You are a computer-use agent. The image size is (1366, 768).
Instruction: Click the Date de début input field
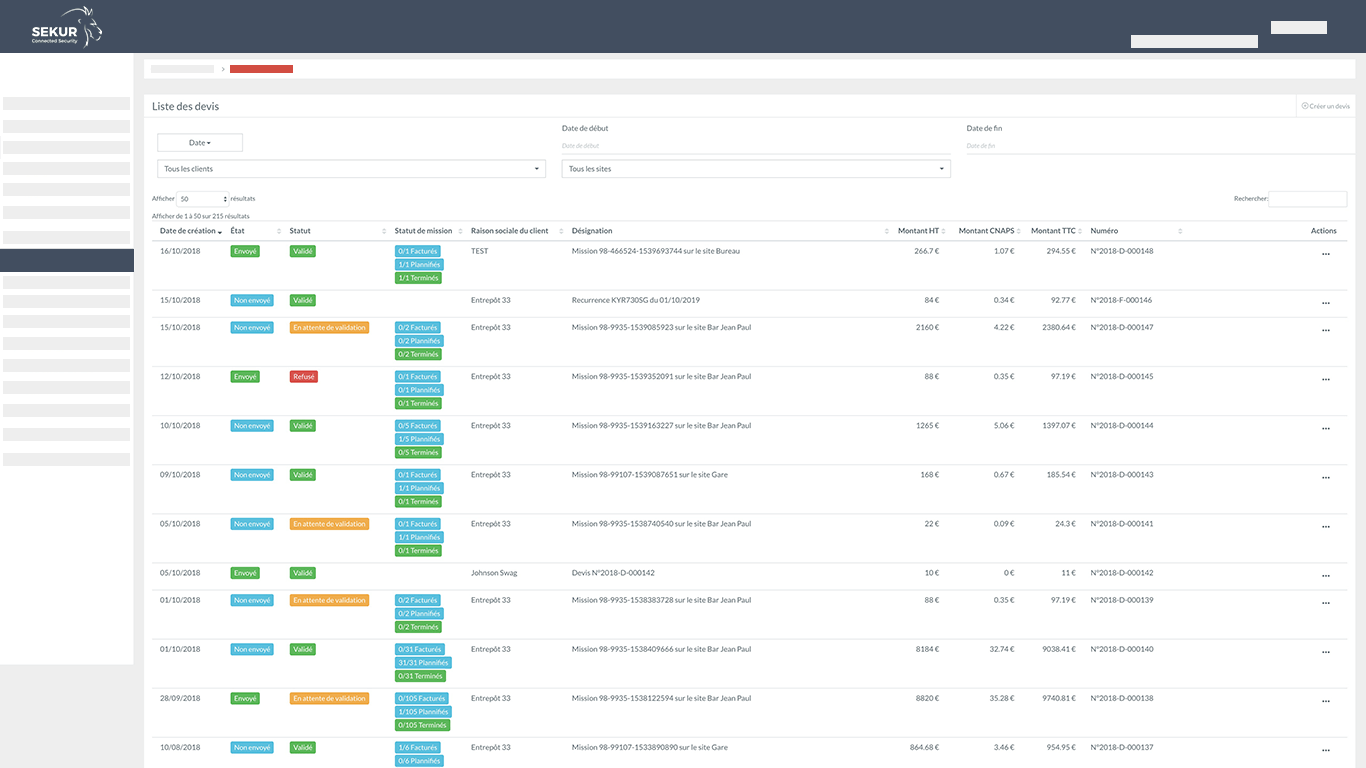click(x=755, y=146)
